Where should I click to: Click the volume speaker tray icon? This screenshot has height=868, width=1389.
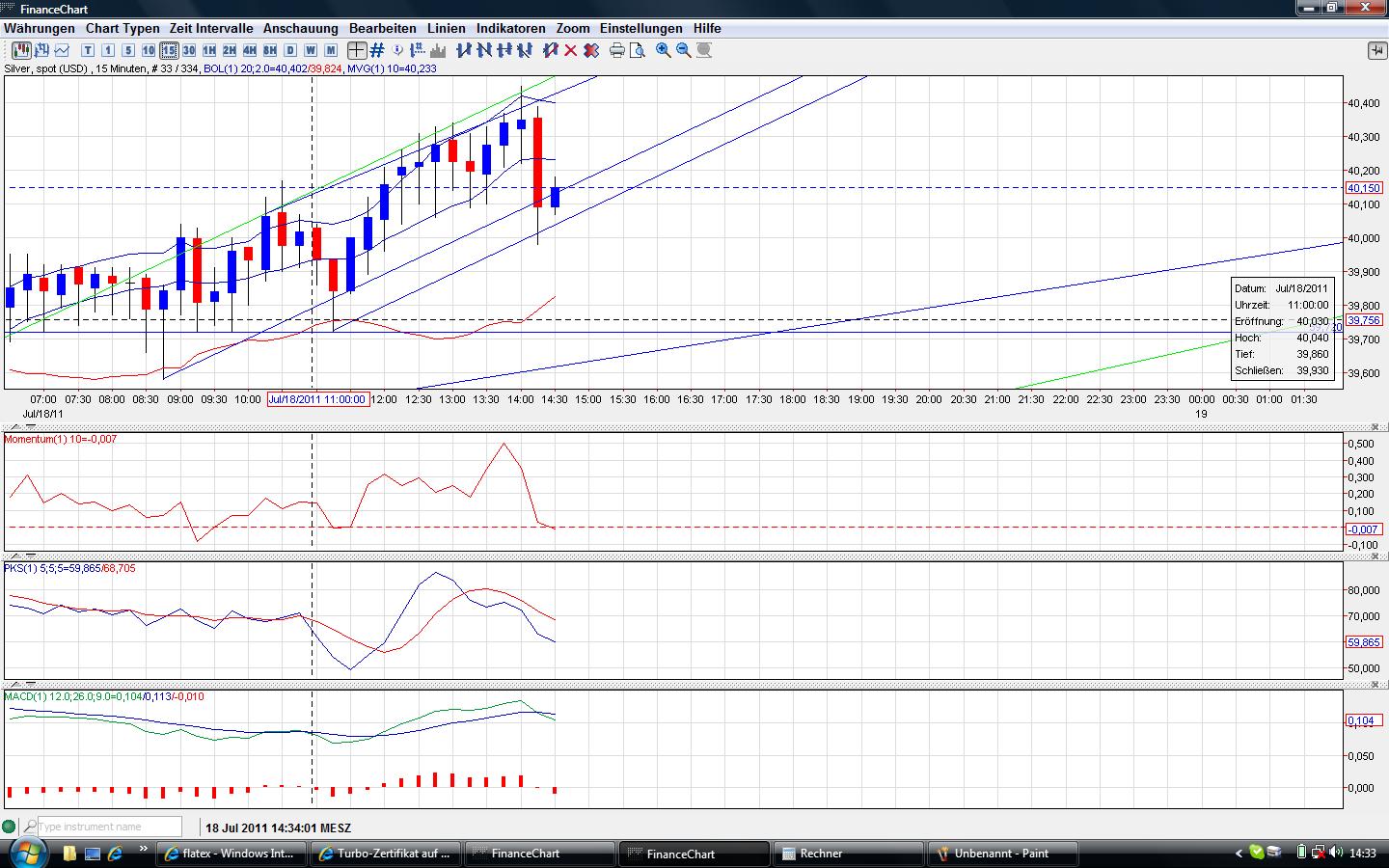[1336, 853]
